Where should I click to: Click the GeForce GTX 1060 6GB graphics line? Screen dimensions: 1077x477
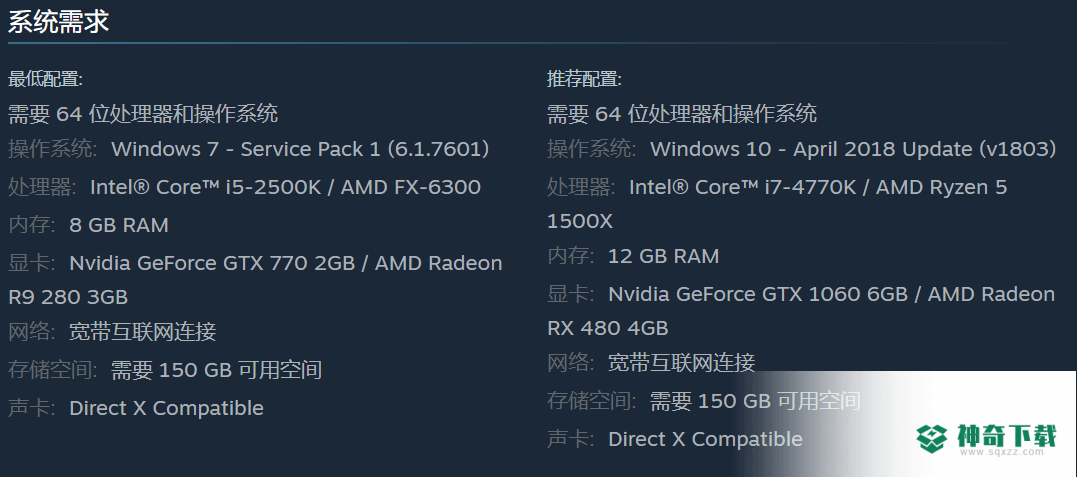click(x=832, y=295)
